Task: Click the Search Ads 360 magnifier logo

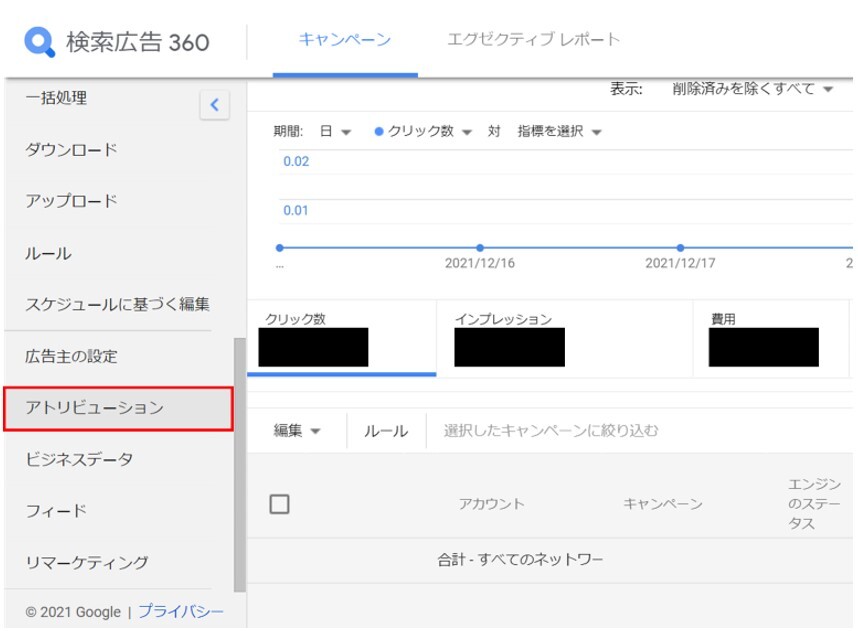Action: [x=40, y=42]
